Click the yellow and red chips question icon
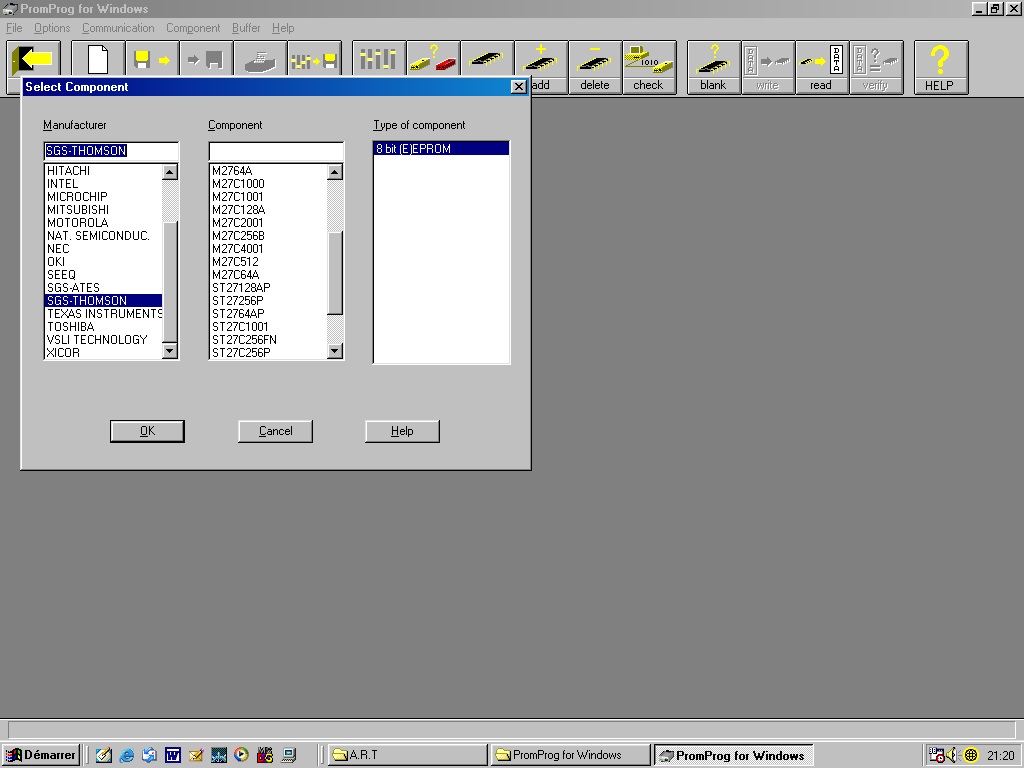The height and width of the screenshot is (768, 1024). click(433, 59)
